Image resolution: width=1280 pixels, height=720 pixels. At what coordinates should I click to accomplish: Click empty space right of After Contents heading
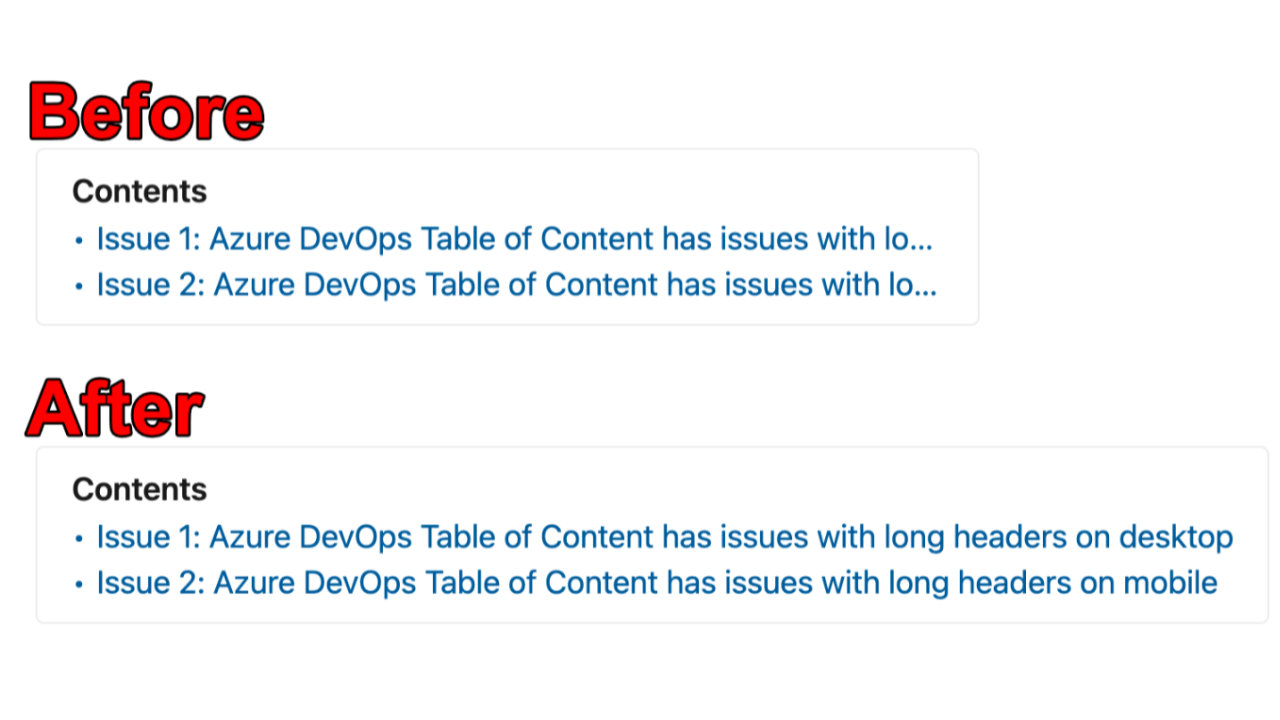point(700,490)
